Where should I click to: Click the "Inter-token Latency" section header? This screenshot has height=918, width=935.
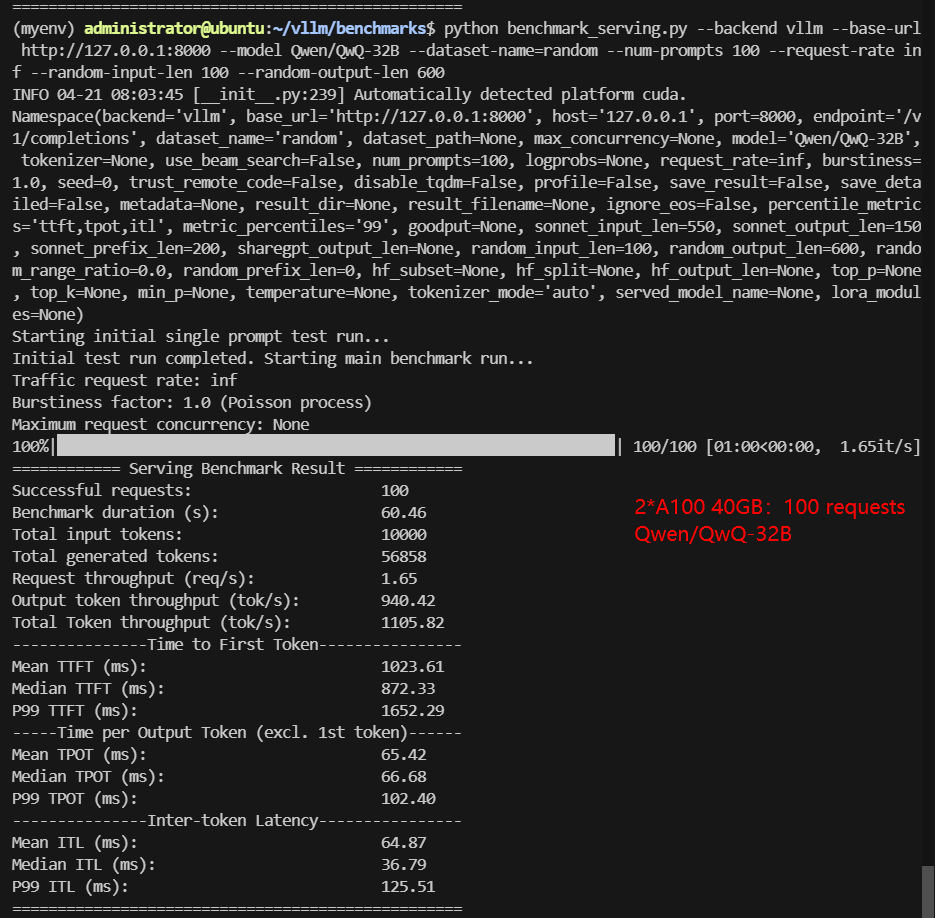233,821
